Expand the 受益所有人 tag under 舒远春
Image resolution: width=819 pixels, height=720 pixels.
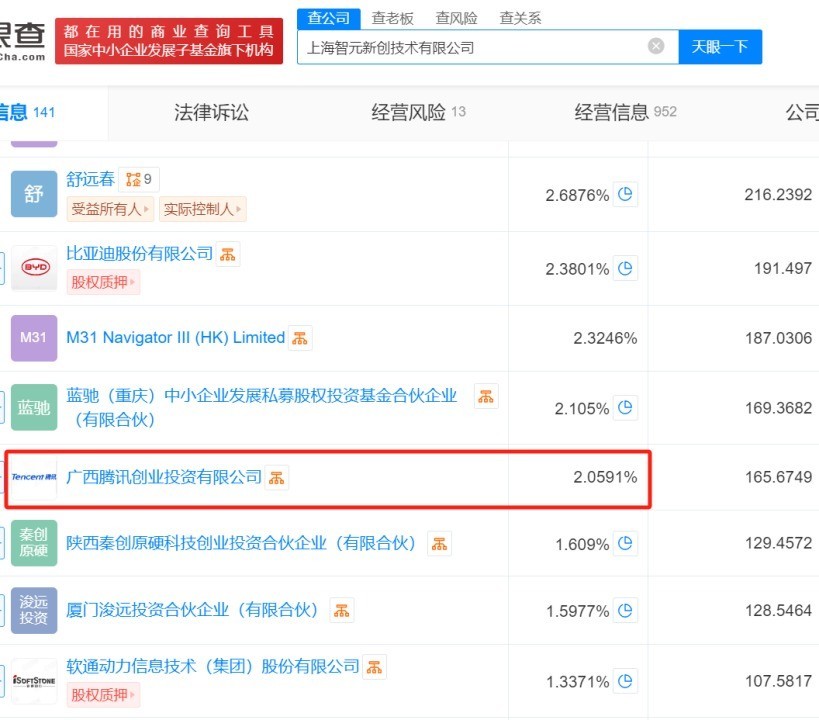pyautogui.click(x=110, y=209)
